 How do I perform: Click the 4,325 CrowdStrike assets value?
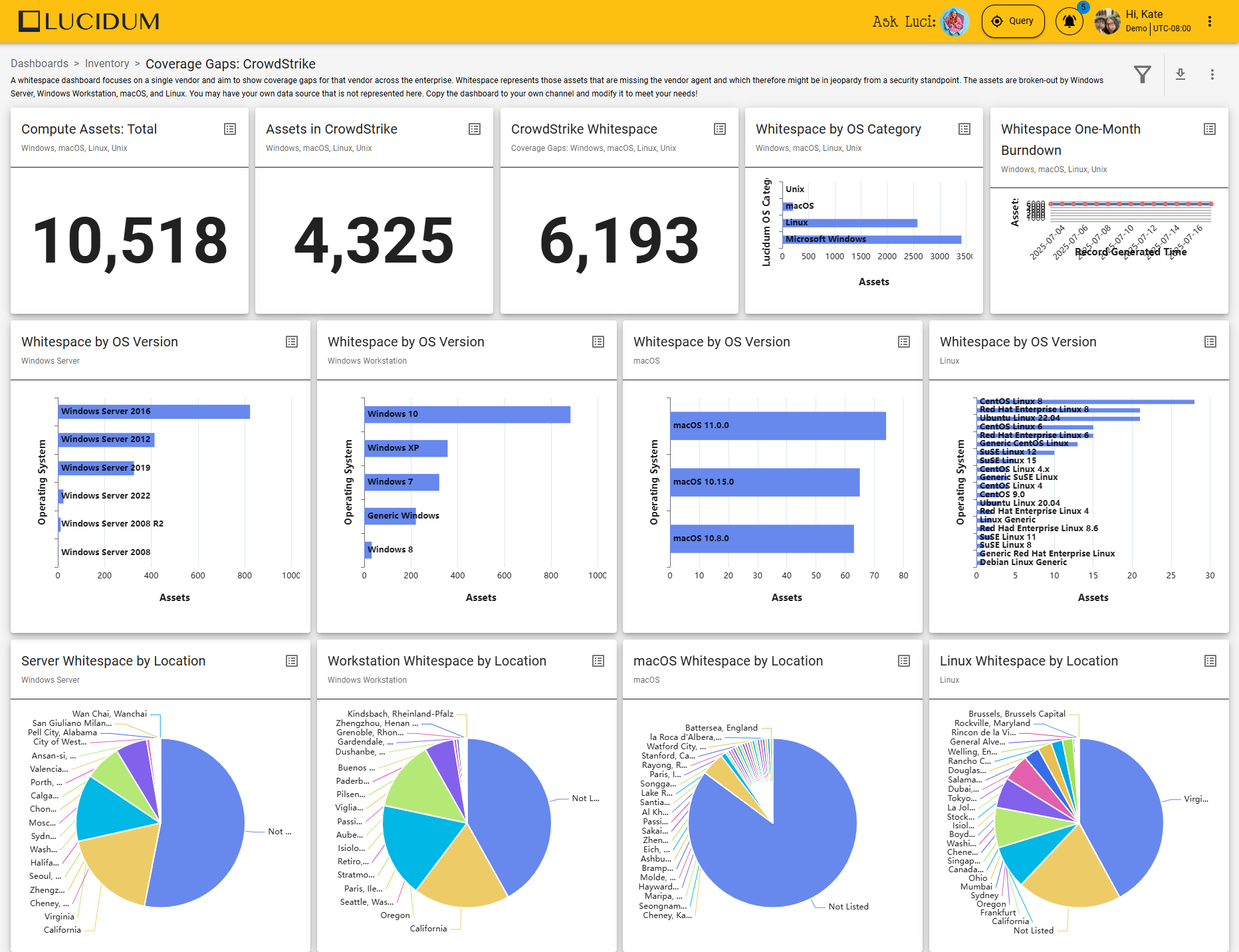(374, 241)
